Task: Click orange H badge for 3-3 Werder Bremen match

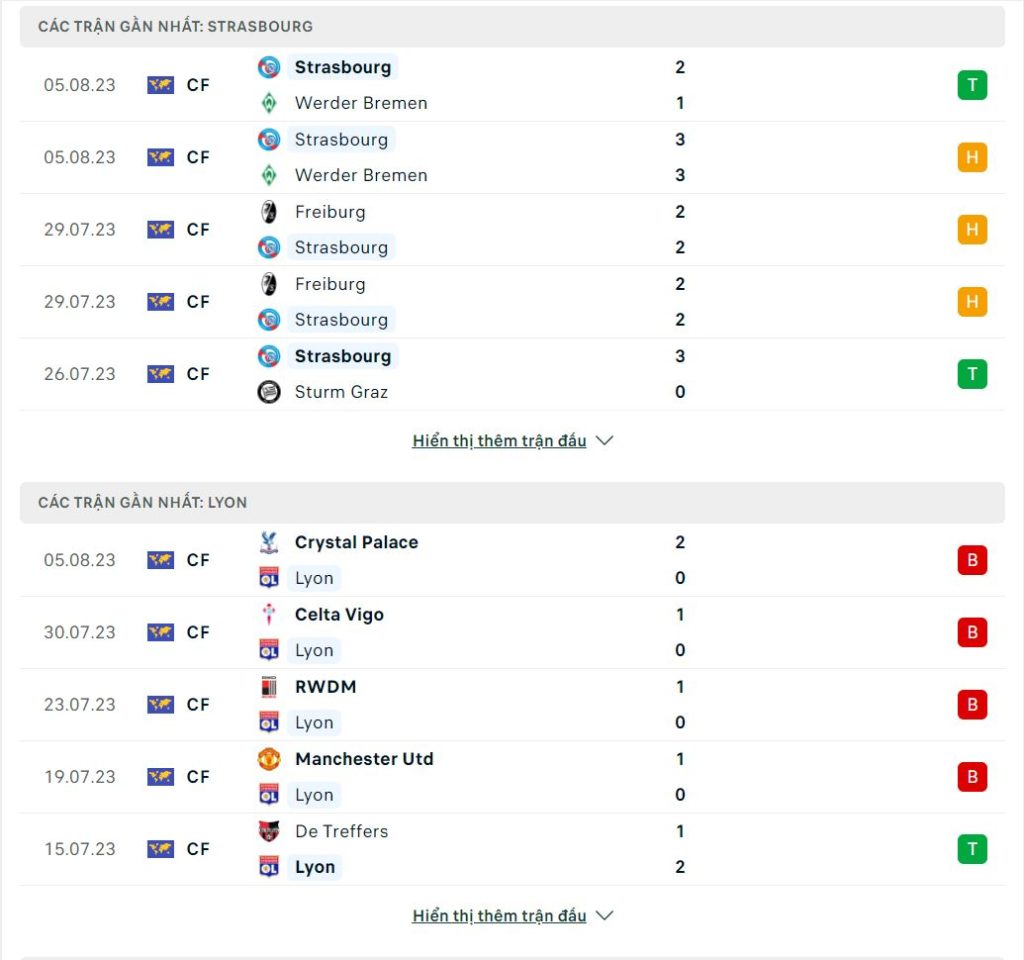Action: pos(972,157)
